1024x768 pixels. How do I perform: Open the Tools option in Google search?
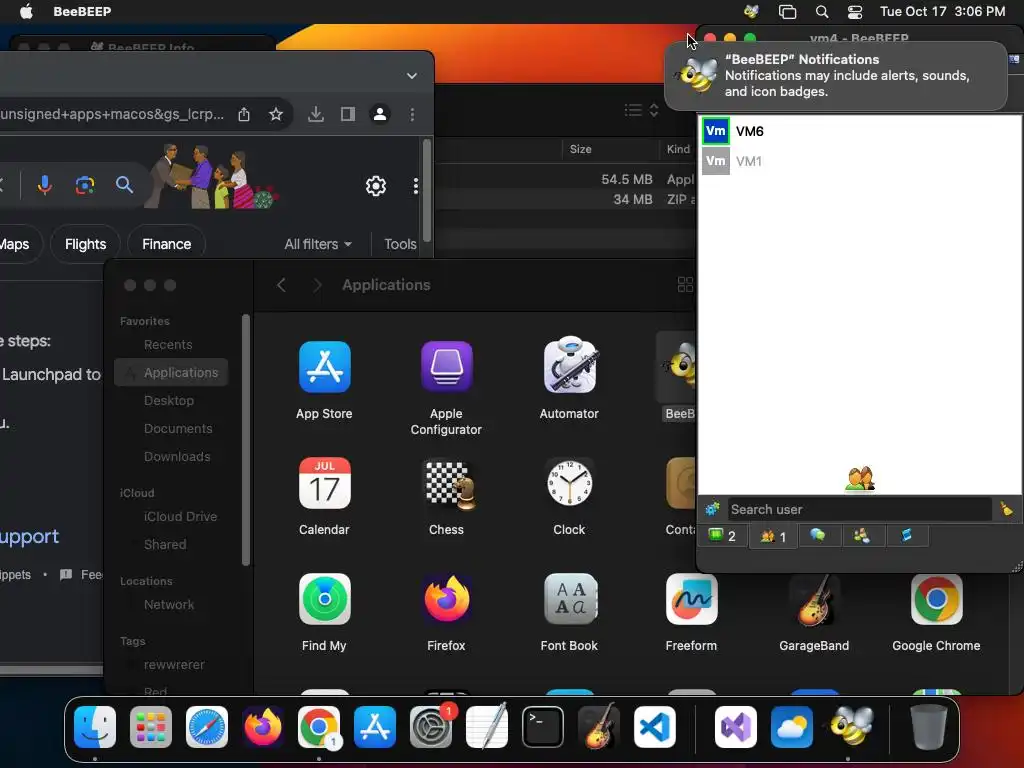coord(400,244)
